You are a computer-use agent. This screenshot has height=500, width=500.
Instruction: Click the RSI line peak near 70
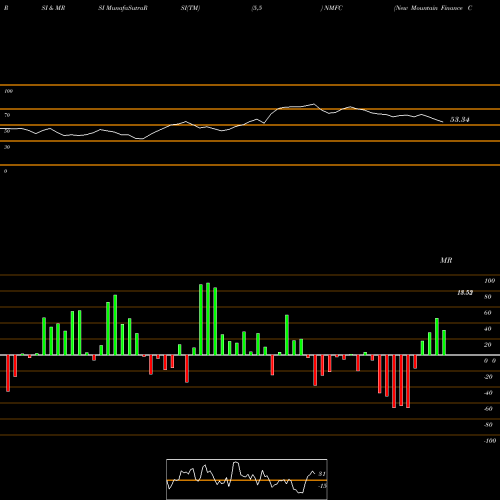313,104
